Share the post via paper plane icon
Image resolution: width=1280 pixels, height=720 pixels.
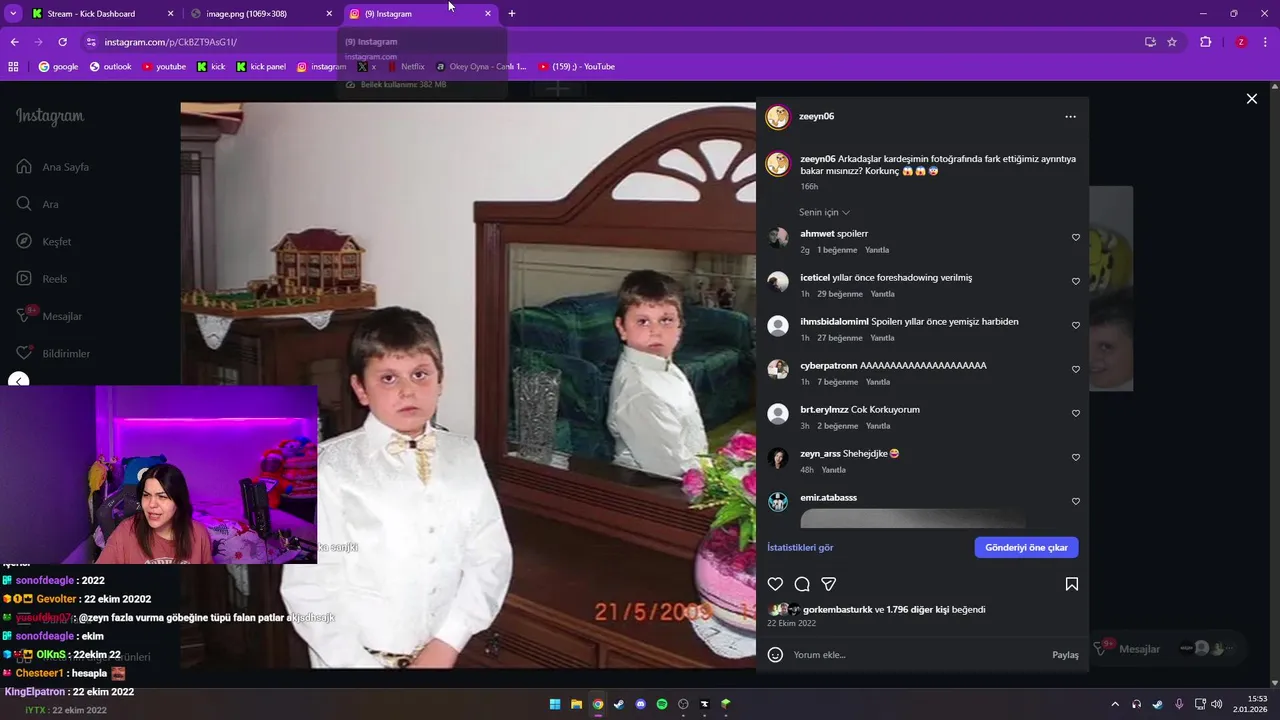coord(829,584)
